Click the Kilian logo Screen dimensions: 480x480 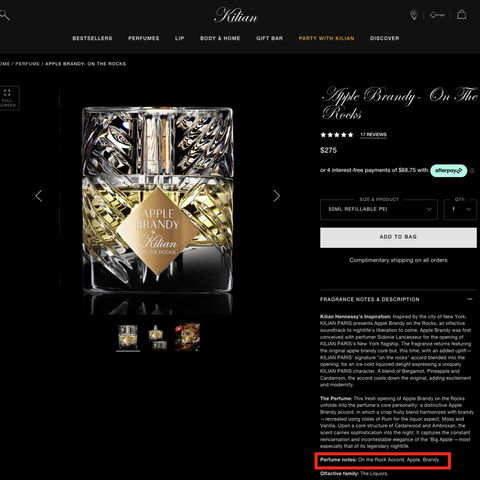(236, 16)
